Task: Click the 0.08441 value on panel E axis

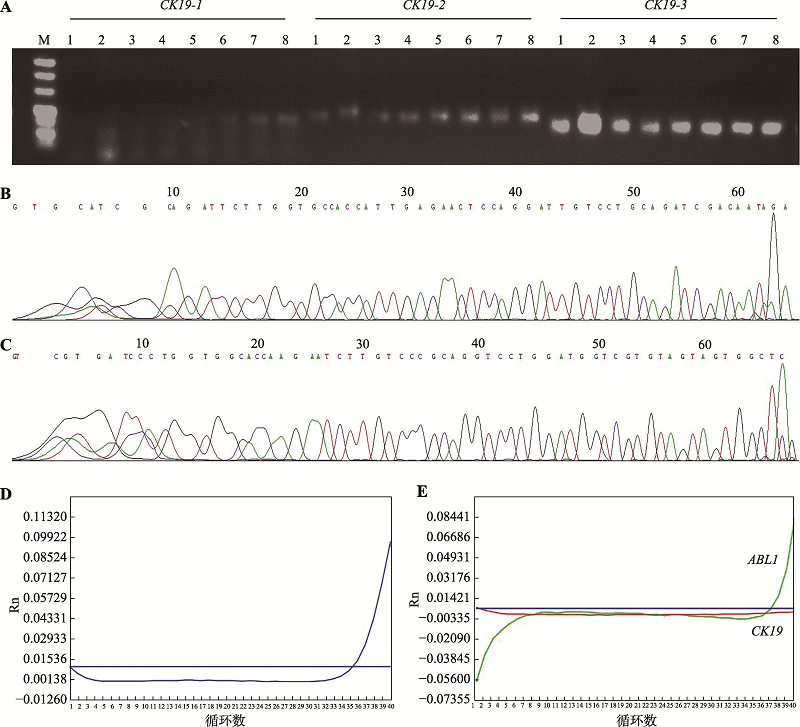Action: 452,517
